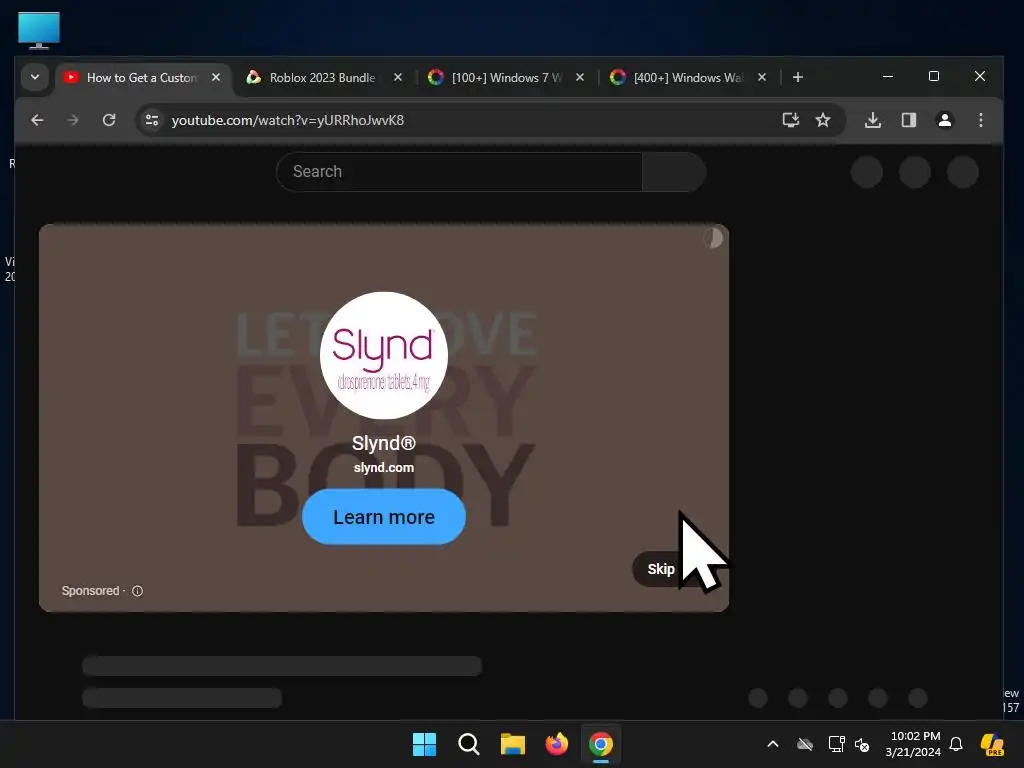Click Chrome icon in taskbar

coord(601,744)
